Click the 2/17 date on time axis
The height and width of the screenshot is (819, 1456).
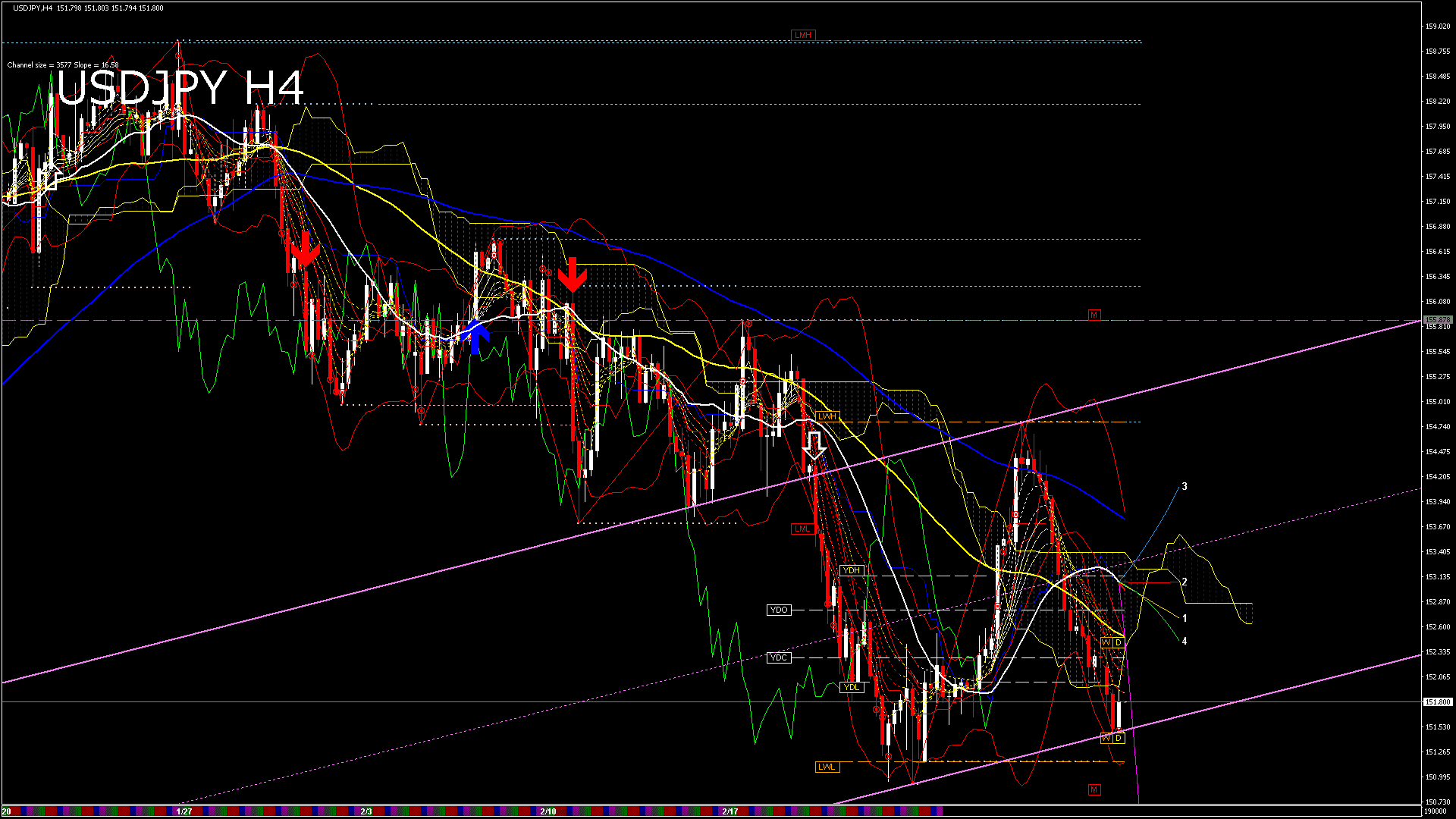(730, 811)
